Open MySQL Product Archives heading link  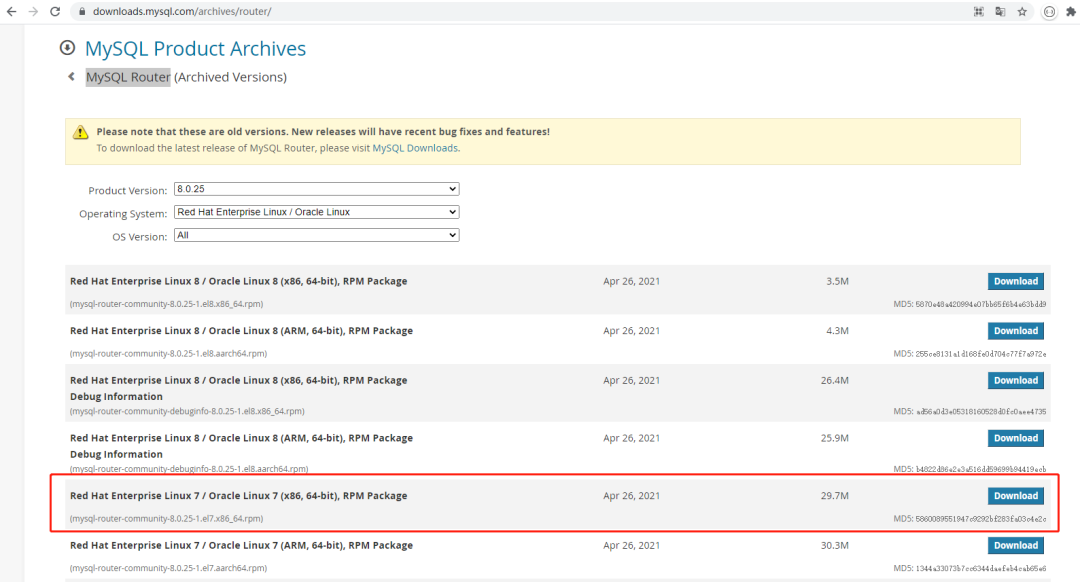pos(195,49)
